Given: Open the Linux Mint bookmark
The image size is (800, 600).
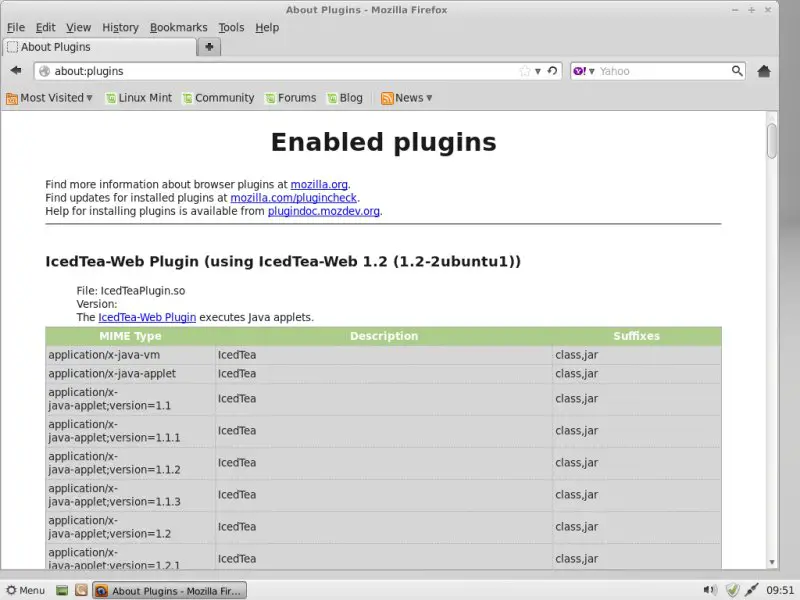Looking at the screenshot, I should pyautogui.click(x=139, y=98).
